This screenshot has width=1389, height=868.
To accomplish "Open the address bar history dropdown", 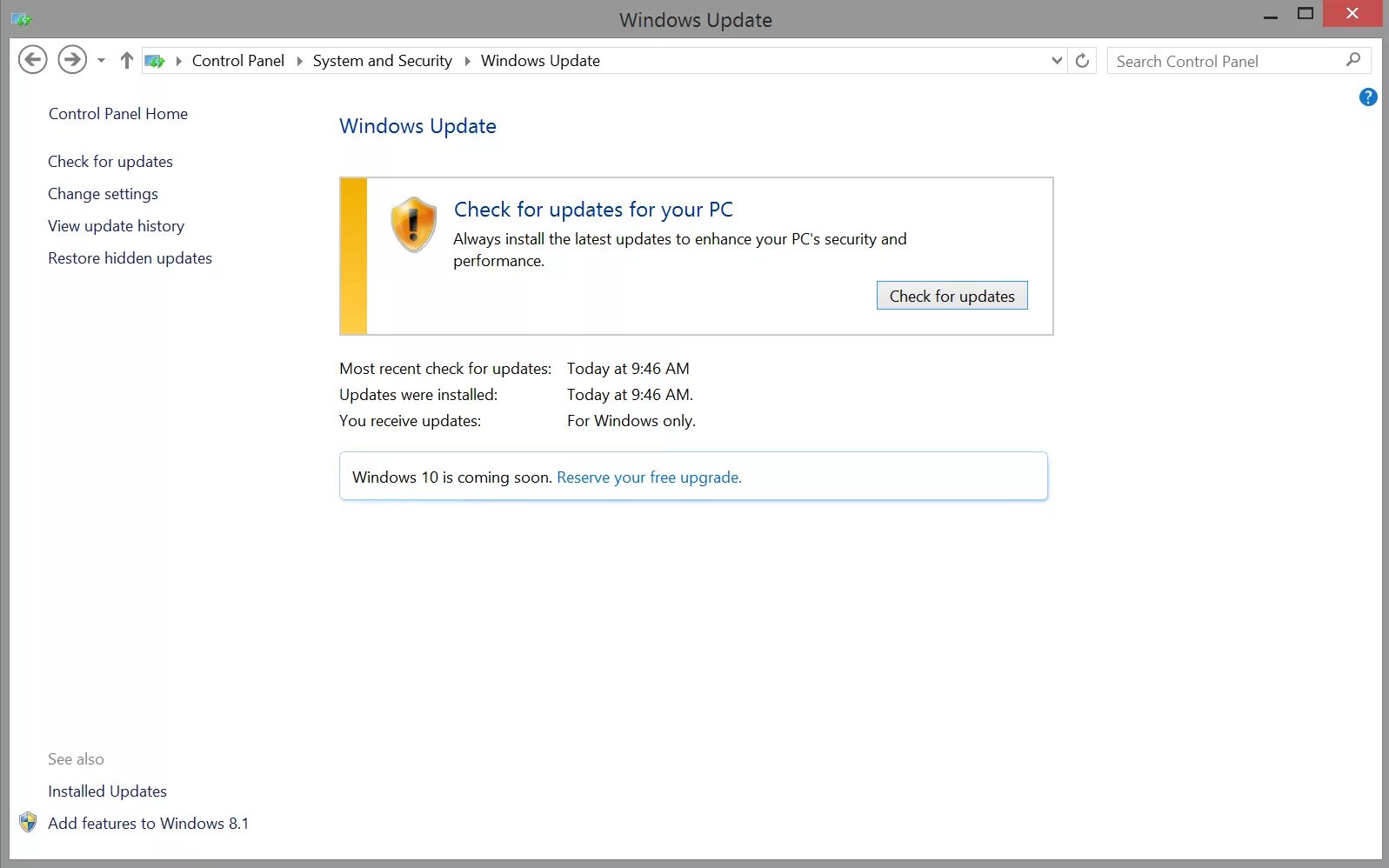I will point(1057,61).
